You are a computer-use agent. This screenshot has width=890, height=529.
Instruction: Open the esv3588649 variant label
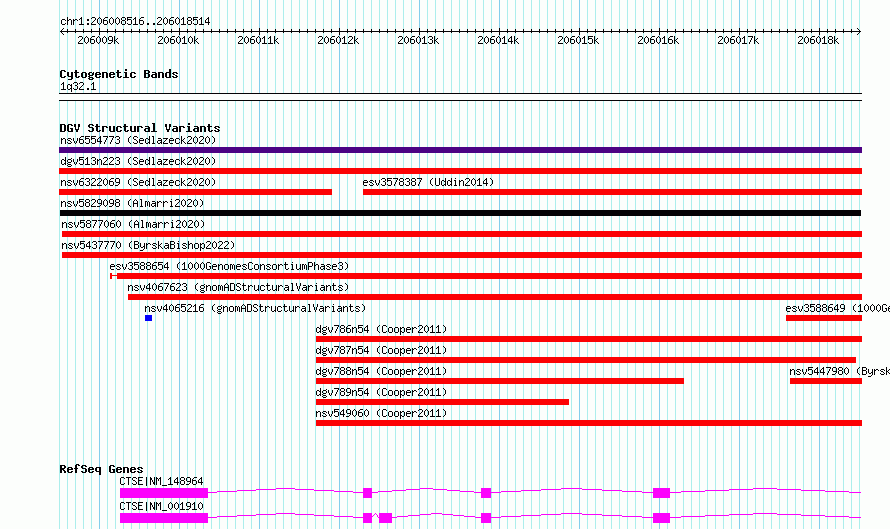837,308
